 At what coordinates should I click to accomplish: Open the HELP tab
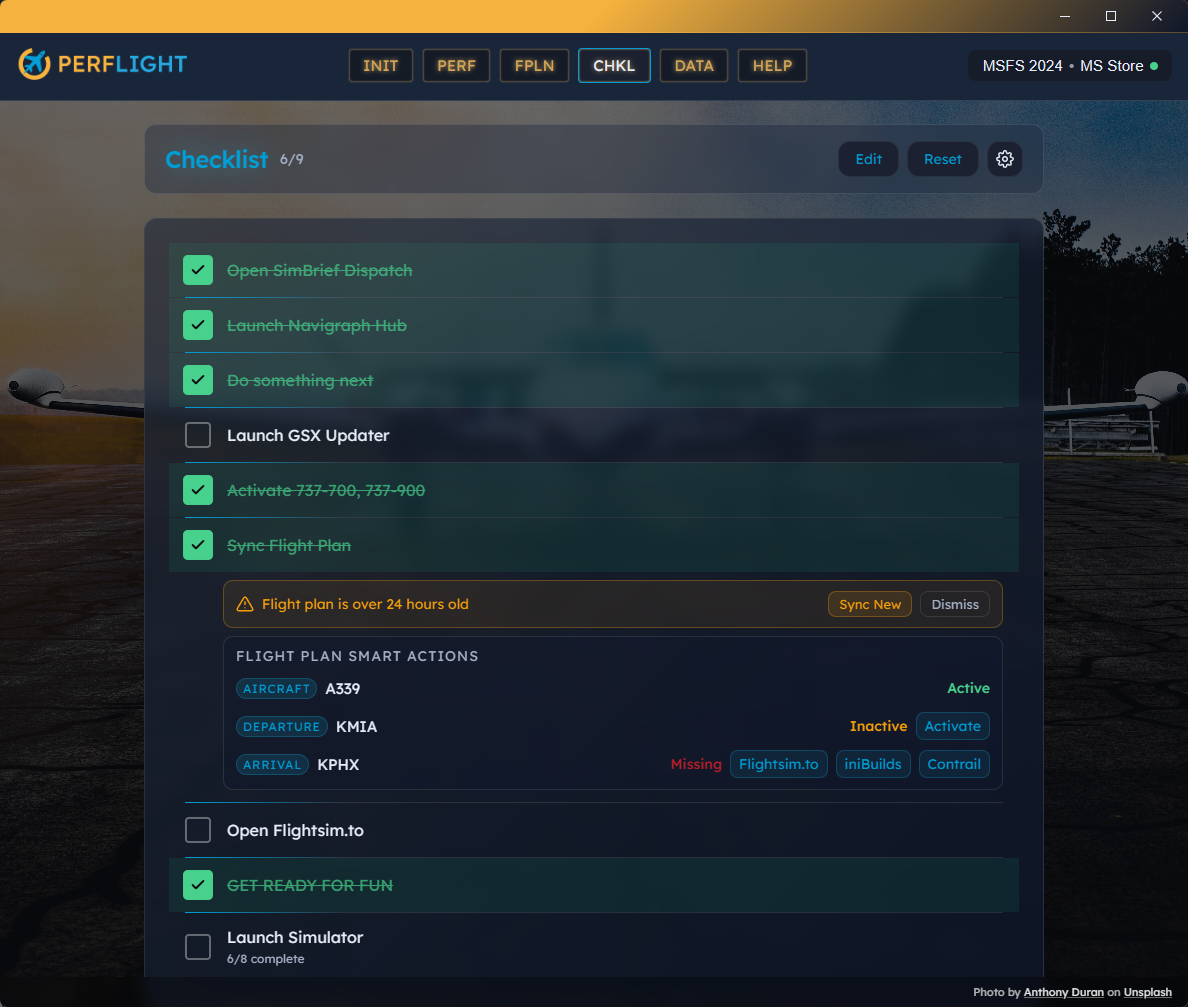[771, 65]
